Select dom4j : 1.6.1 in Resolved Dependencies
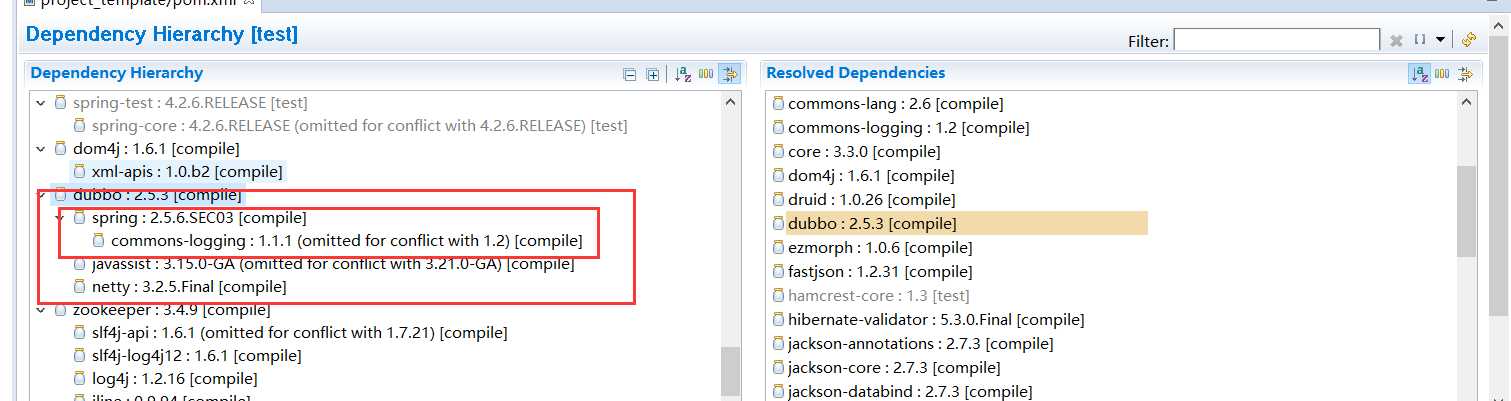 pos(863,176)
